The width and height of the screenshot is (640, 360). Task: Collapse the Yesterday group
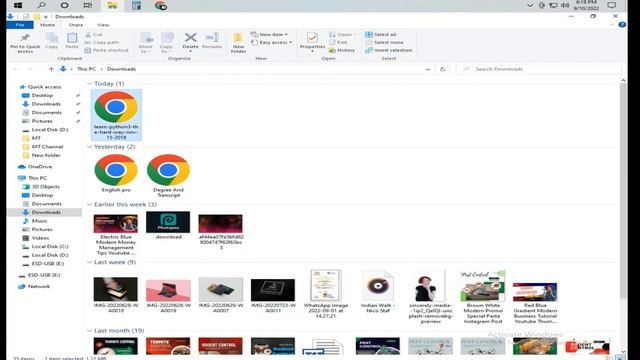click(89, 147)
